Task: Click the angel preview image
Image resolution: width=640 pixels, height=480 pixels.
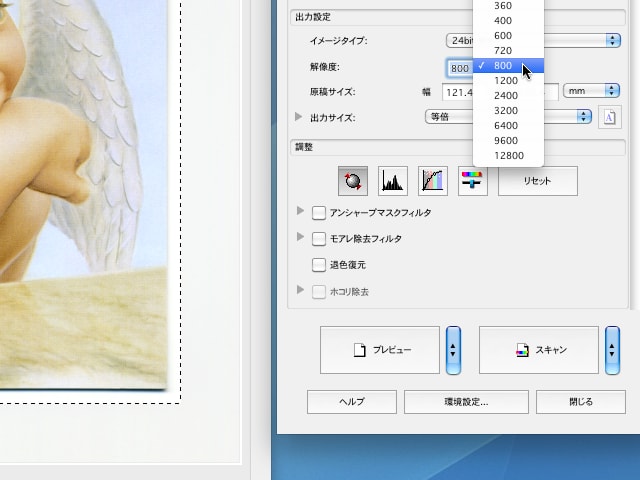Action: 83,194
